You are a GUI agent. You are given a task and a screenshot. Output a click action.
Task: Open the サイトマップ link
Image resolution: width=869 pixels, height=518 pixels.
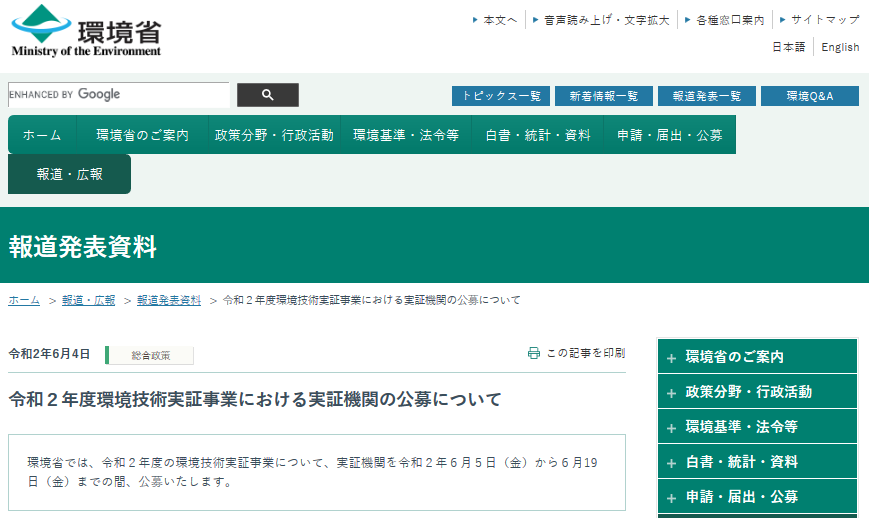[824, 20]
